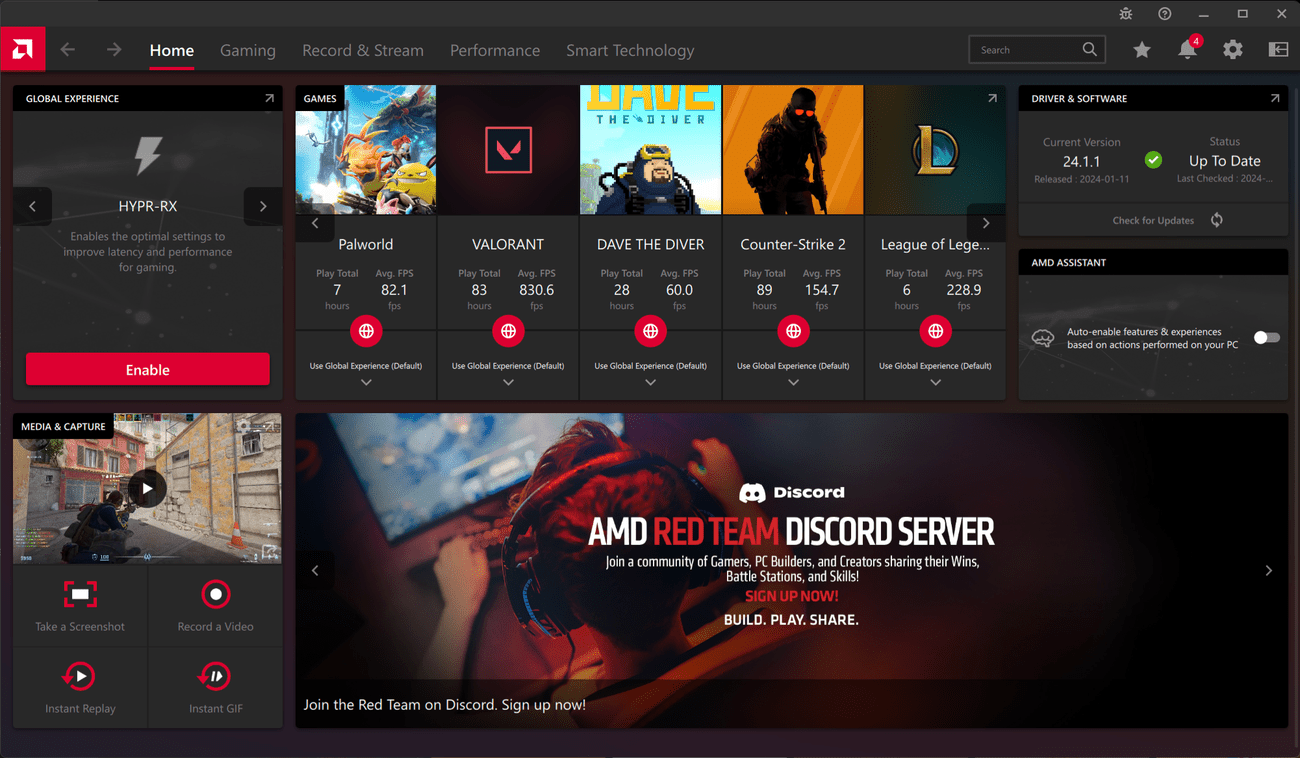Start recording with Record a Video icon

[215, 595]
